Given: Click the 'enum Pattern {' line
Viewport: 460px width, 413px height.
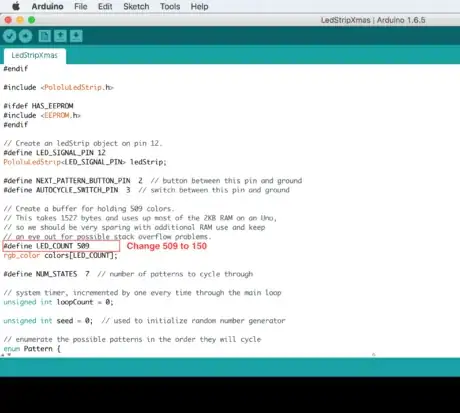Looking at the screenshot, I should click(x=32, y=349).
